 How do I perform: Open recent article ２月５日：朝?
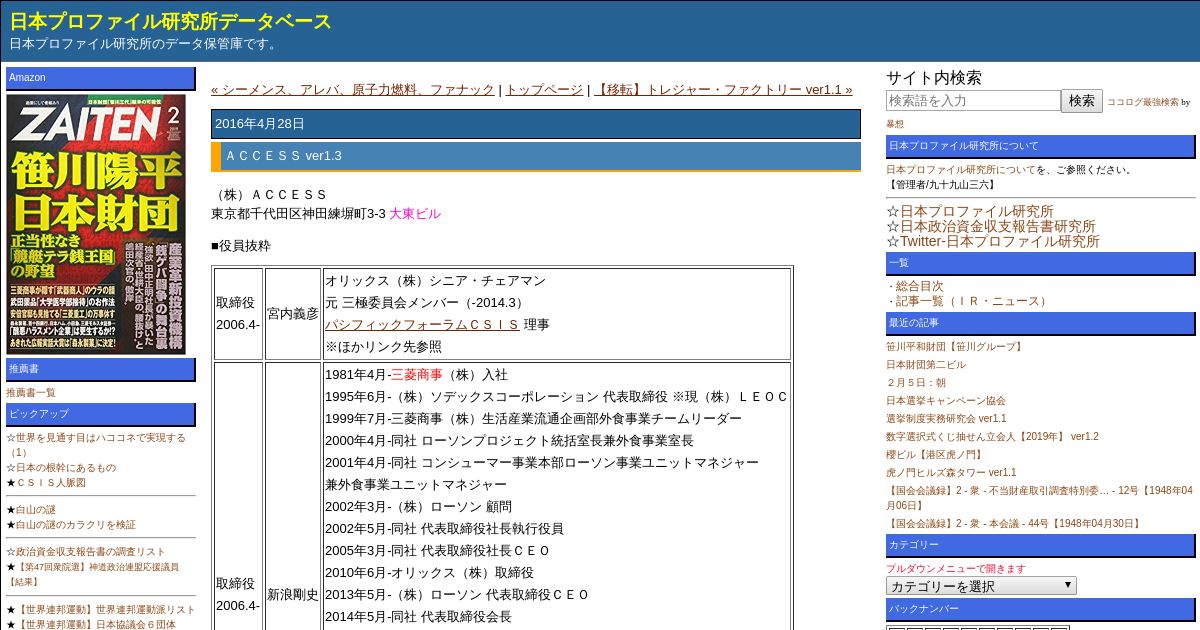pyautogui.click(x=916, y=383)
